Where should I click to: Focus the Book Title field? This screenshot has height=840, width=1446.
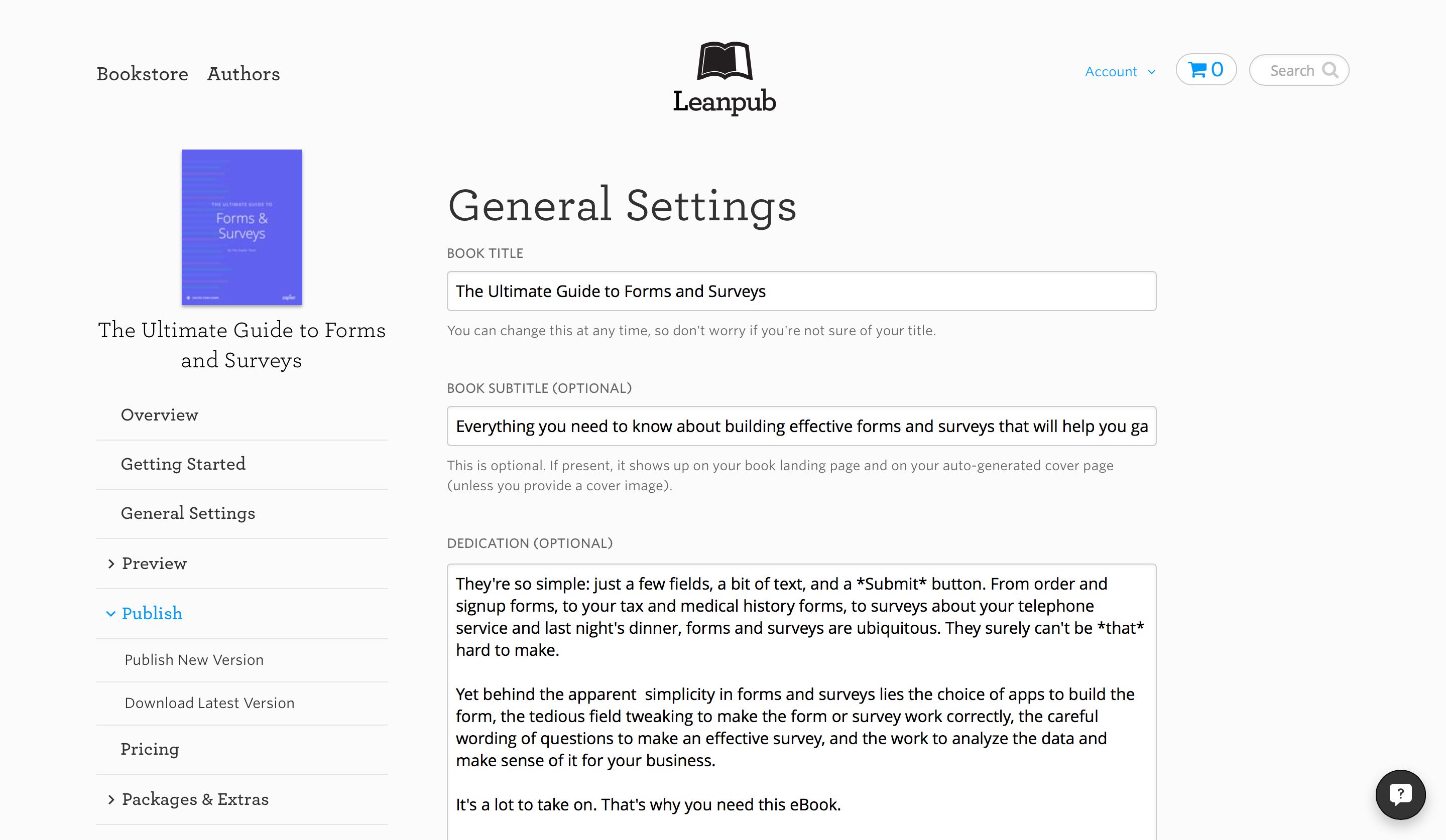(x=801, y=291)
